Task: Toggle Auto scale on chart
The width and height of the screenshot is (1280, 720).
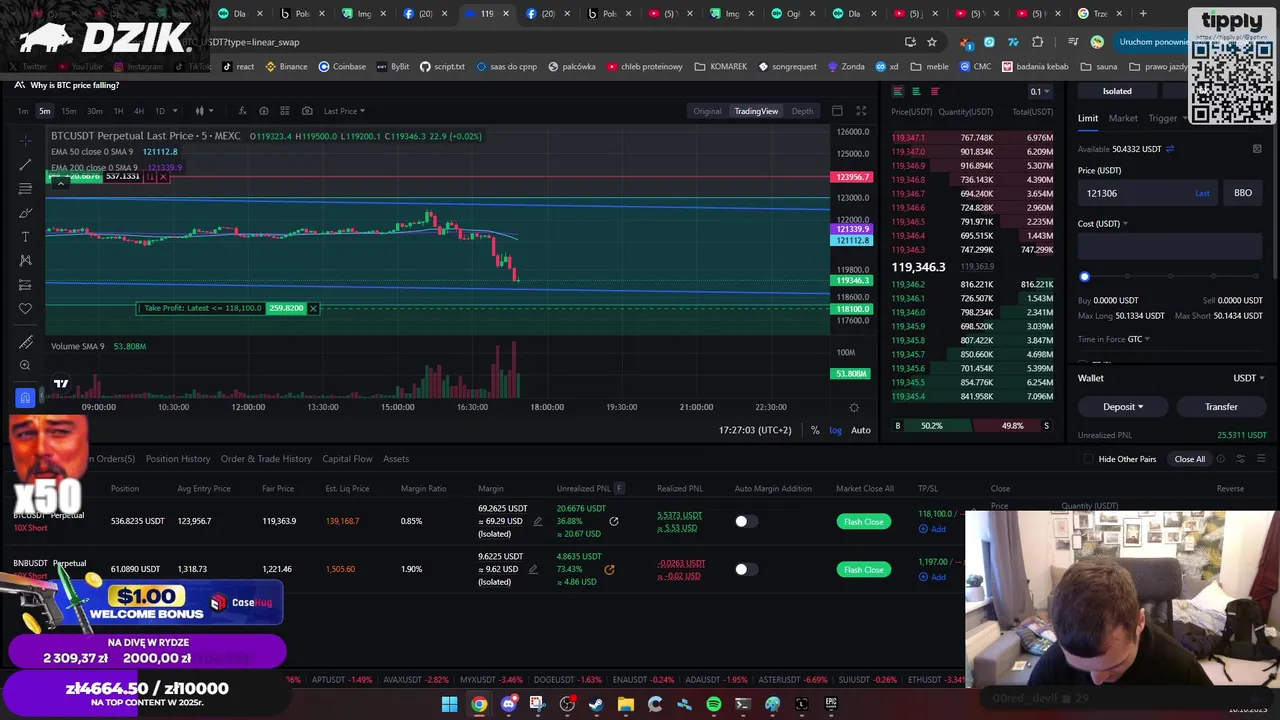Action: [x=860, y=430]
